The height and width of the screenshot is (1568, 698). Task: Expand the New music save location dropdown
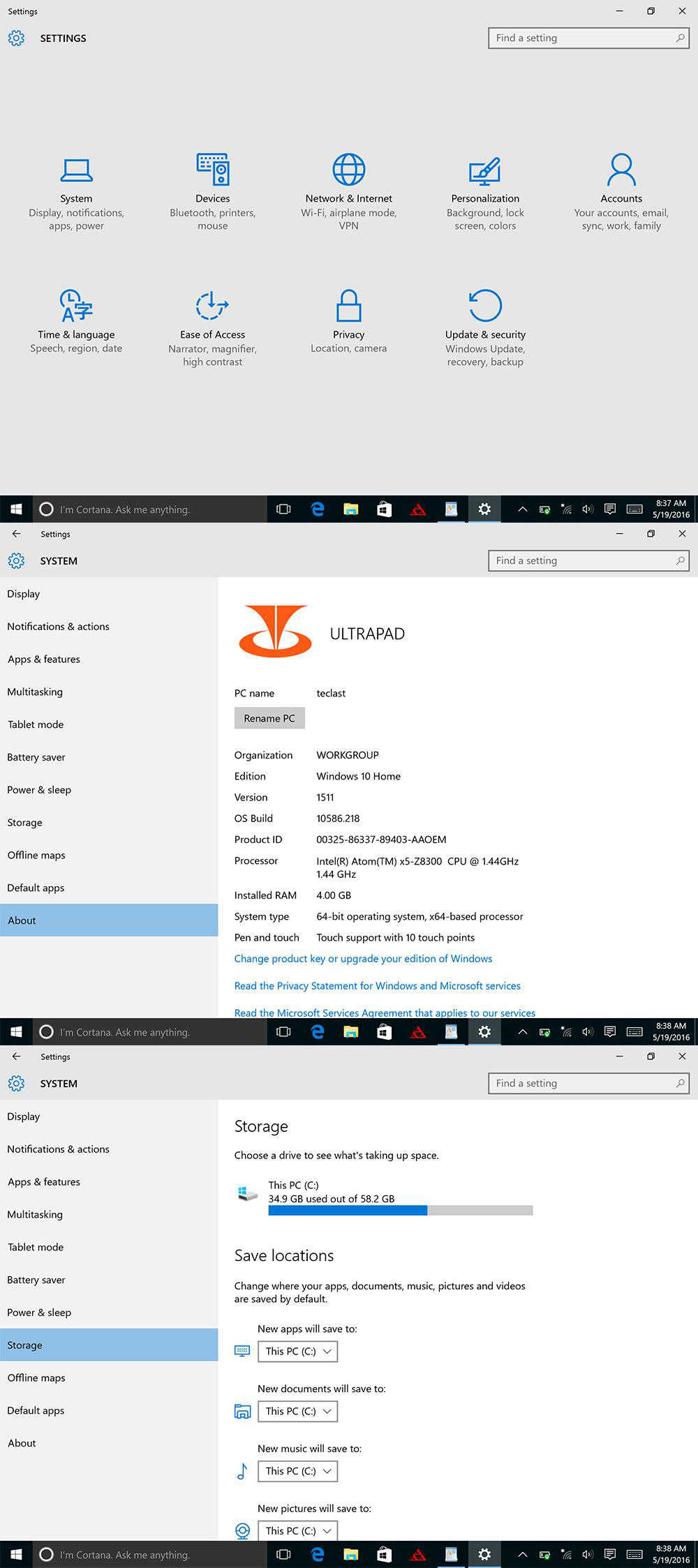297,1471
